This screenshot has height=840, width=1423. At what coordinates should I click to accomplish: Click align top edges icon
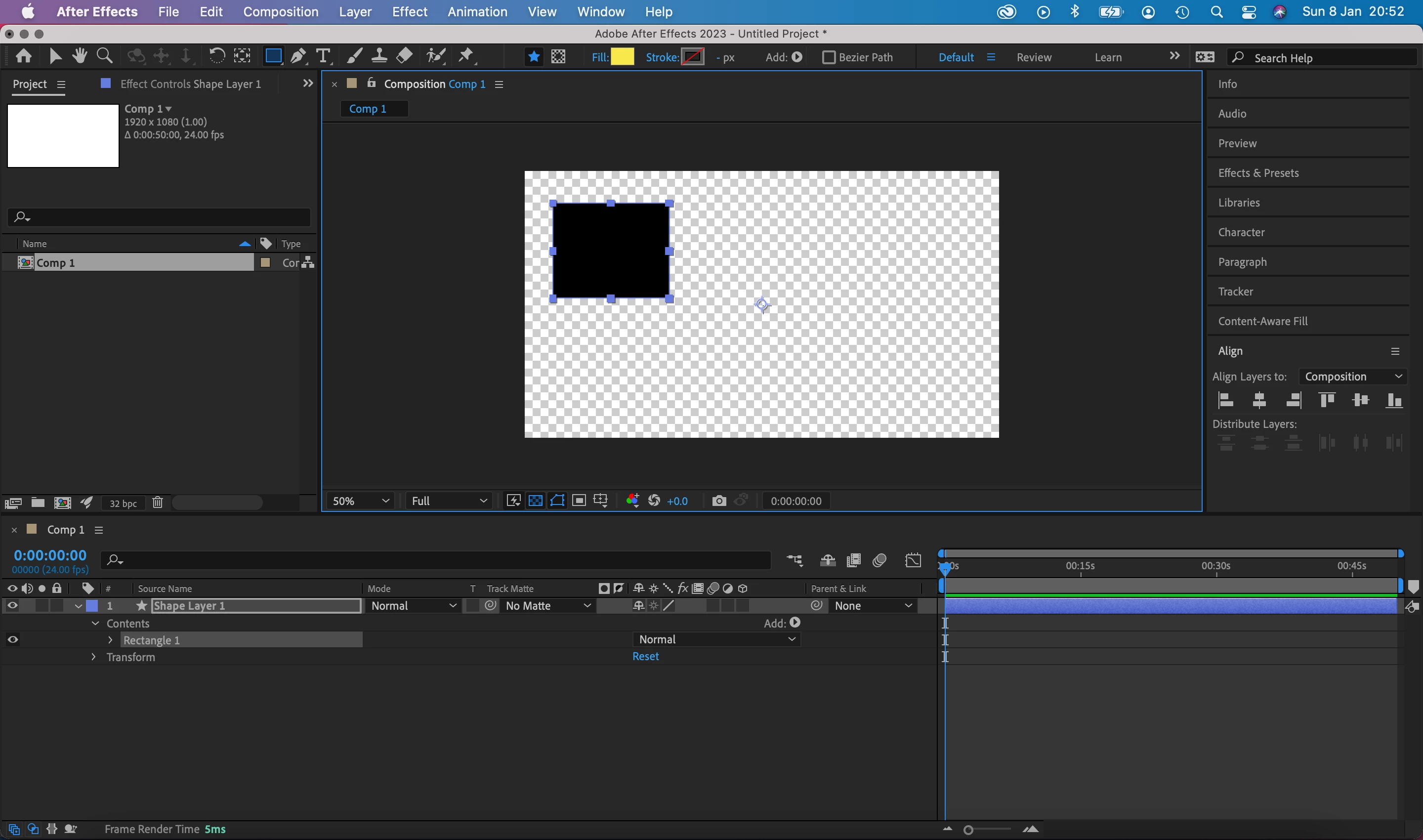pyautogui.click(x=1327, y=400)
